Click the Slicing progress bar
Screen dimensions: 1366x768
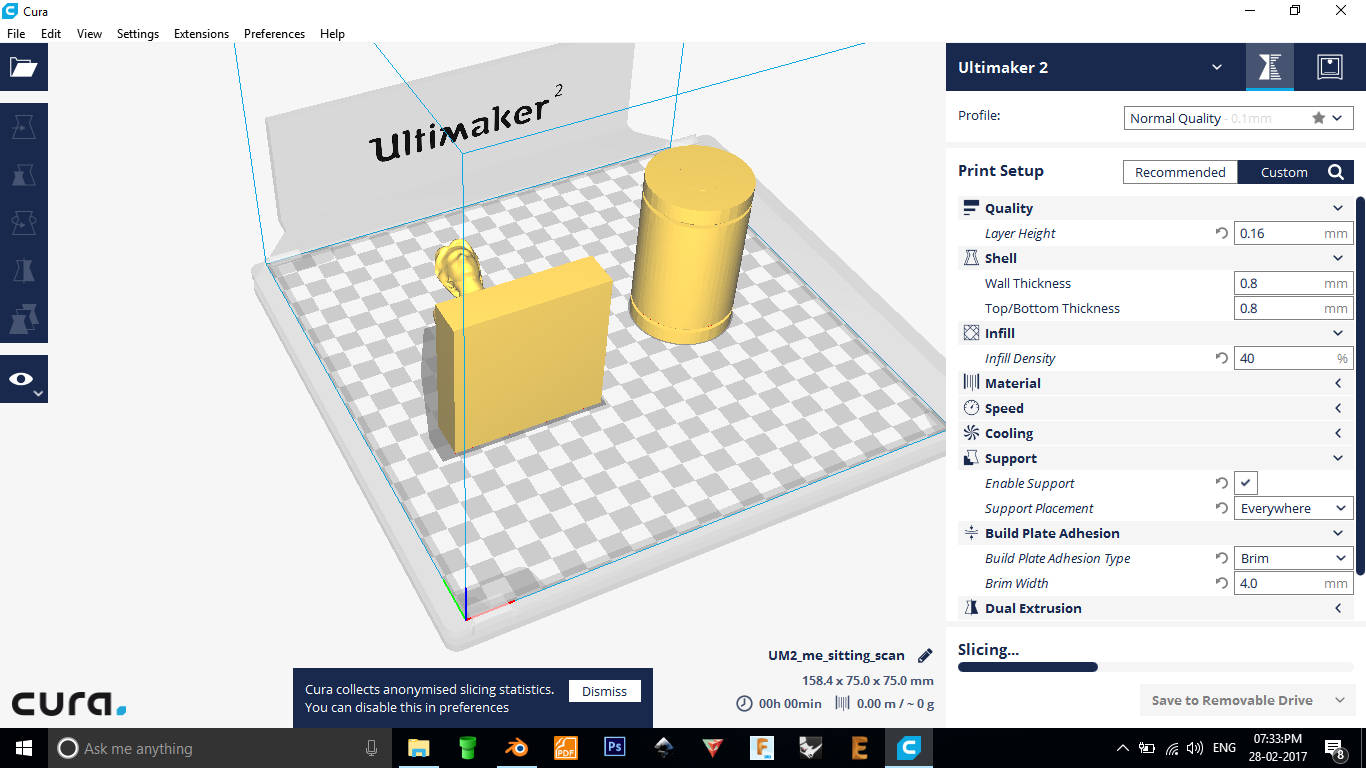[1155, 667]
